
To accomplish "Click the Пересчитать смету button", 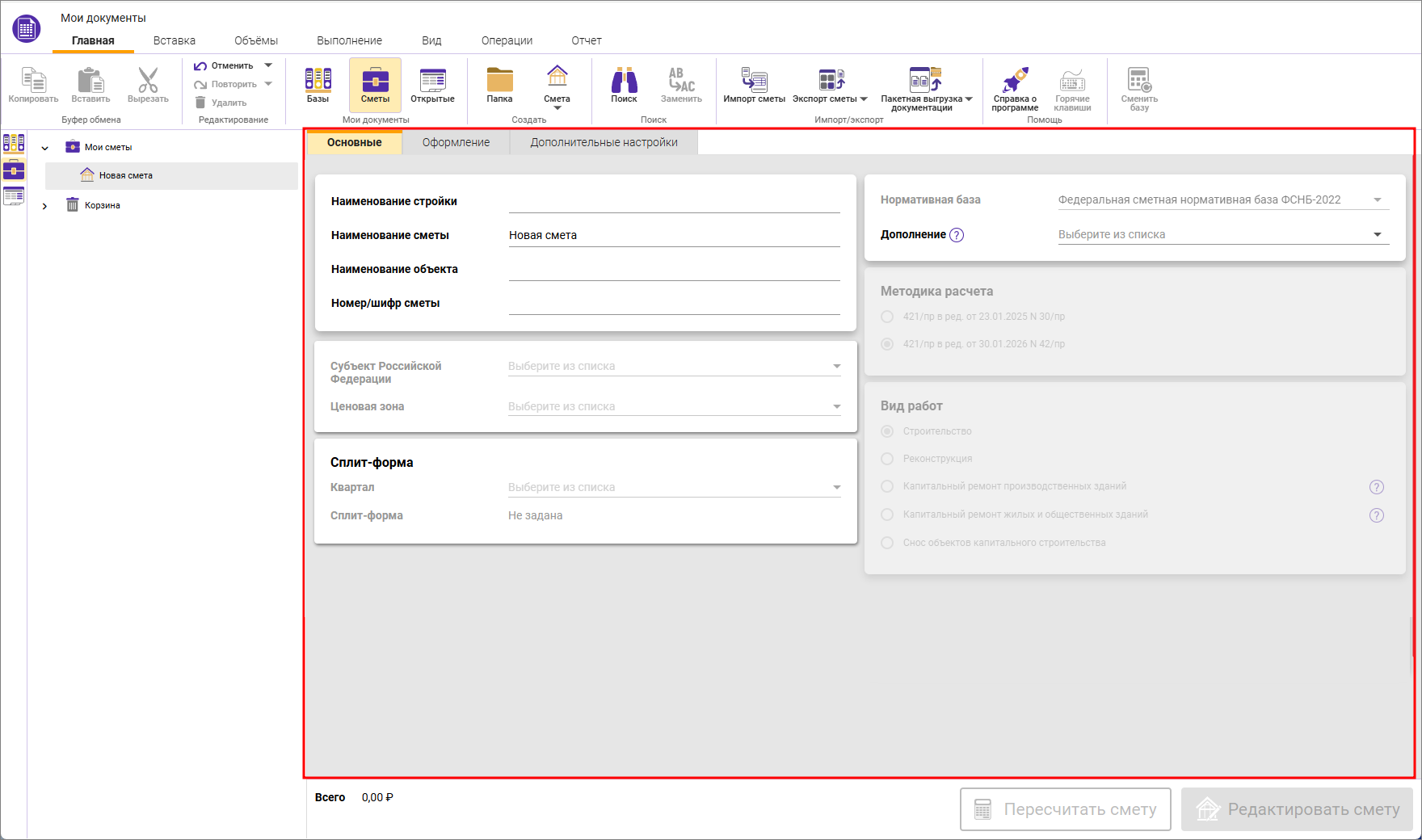I will (x=1065, y=809).
